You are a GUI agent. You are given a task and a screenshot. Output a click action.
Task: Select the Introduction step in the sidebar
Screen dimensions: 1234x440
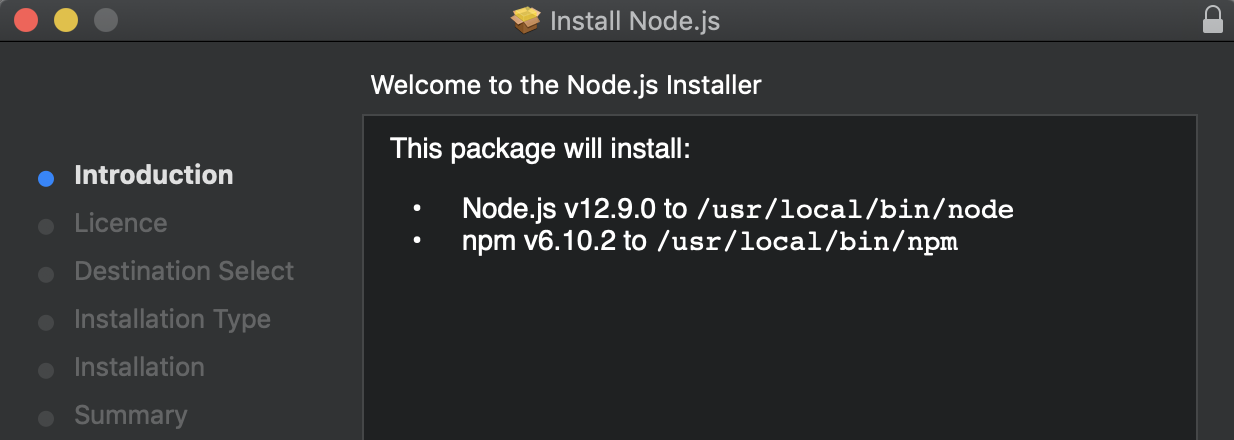click(x=154, y=175)
